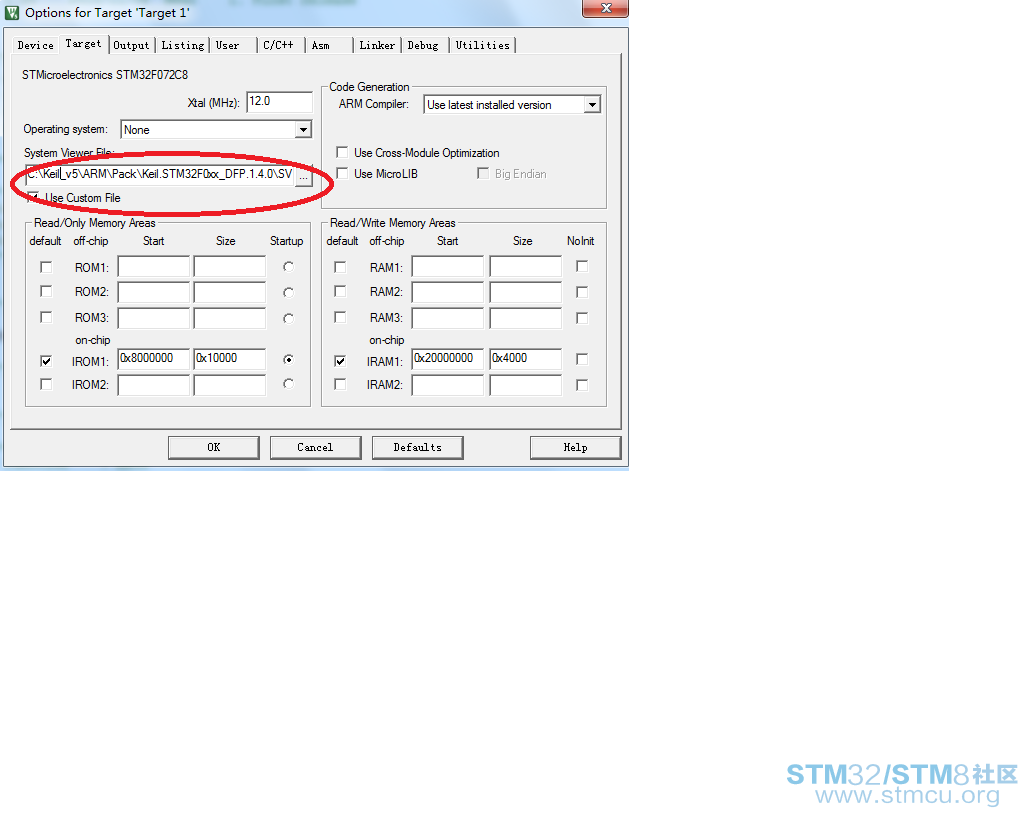The image size is (1024, 820).
Task: Open the Utilities tab
Action: (x=483, y=45)
